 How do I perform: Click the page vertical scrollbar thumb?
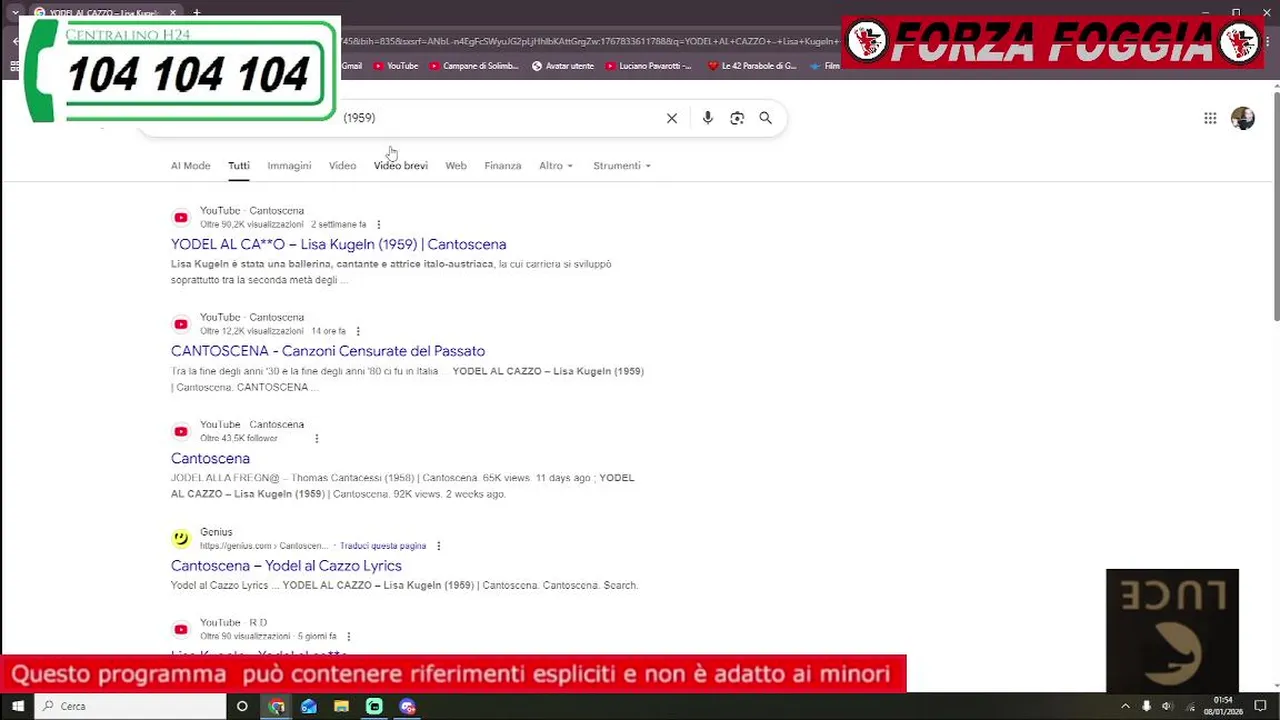[1275, 205]
